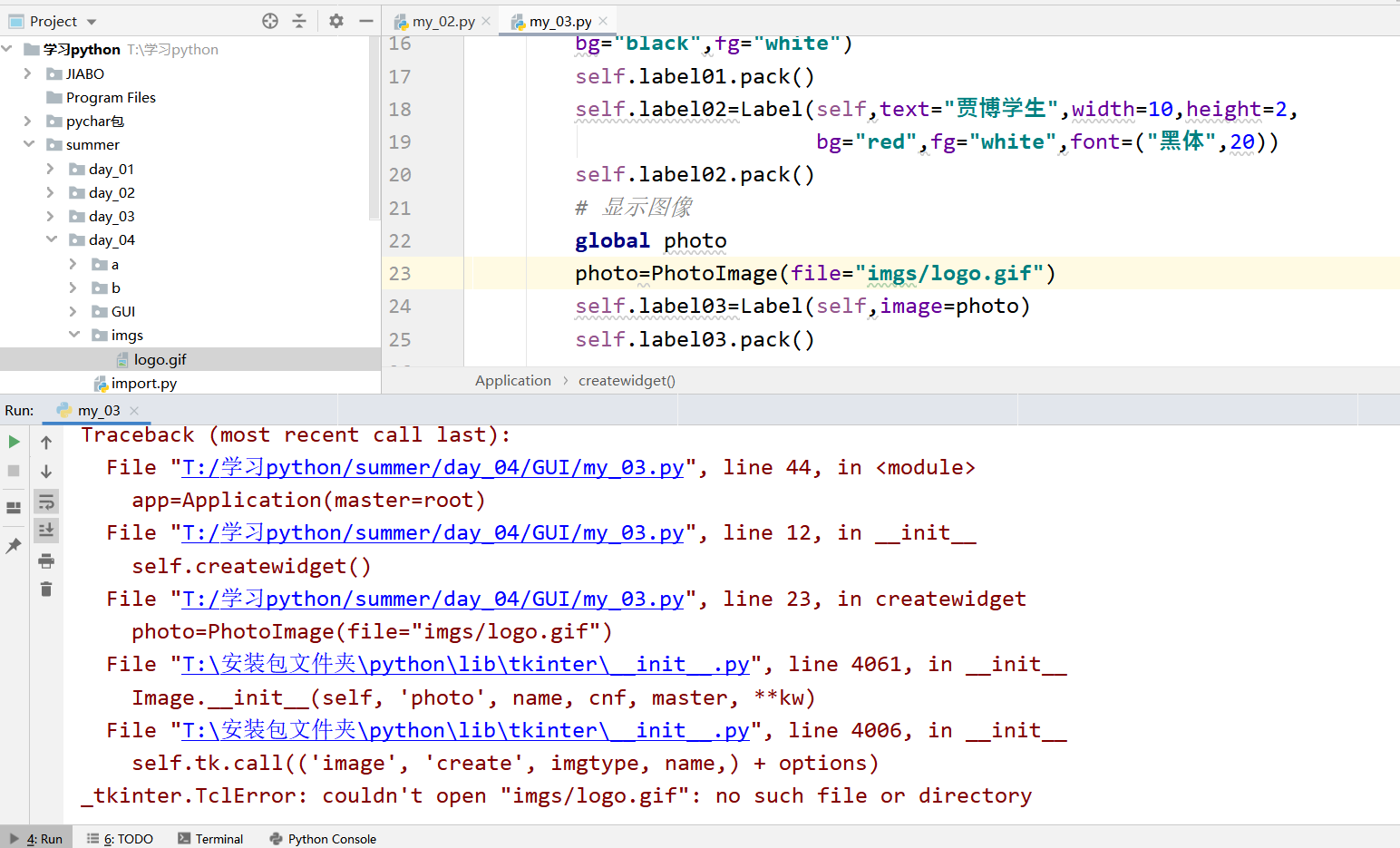
Task: Open the Terminal tool window
Action: tap(210, 839)
